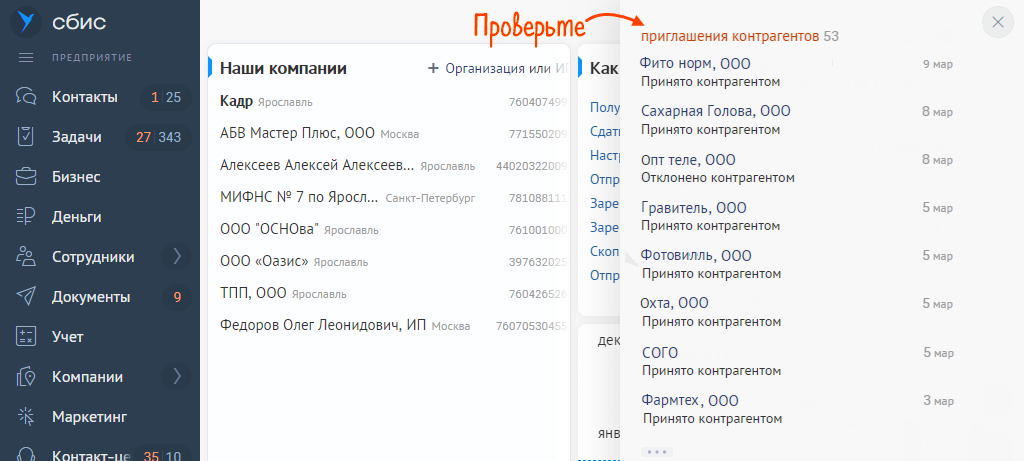Viewport: 1024px width, 461px height.
Task: Click the SBIS logo icon
Action: pos(27,21)
